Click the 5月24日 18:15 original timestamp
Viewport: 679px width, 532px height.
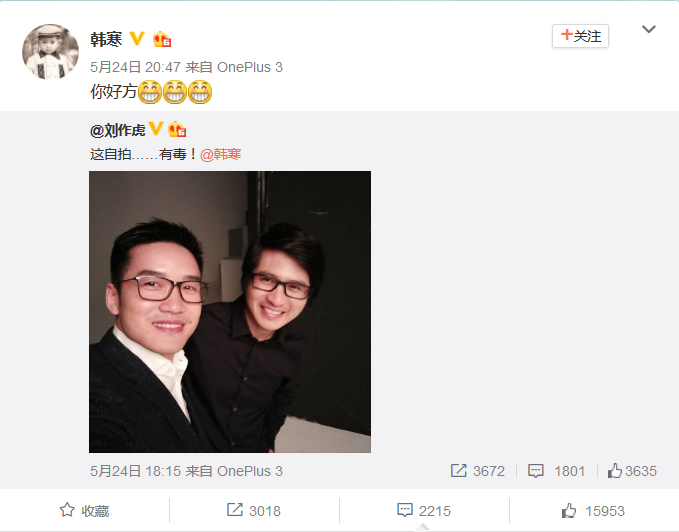pyautogui.click(x=135, y=471)
